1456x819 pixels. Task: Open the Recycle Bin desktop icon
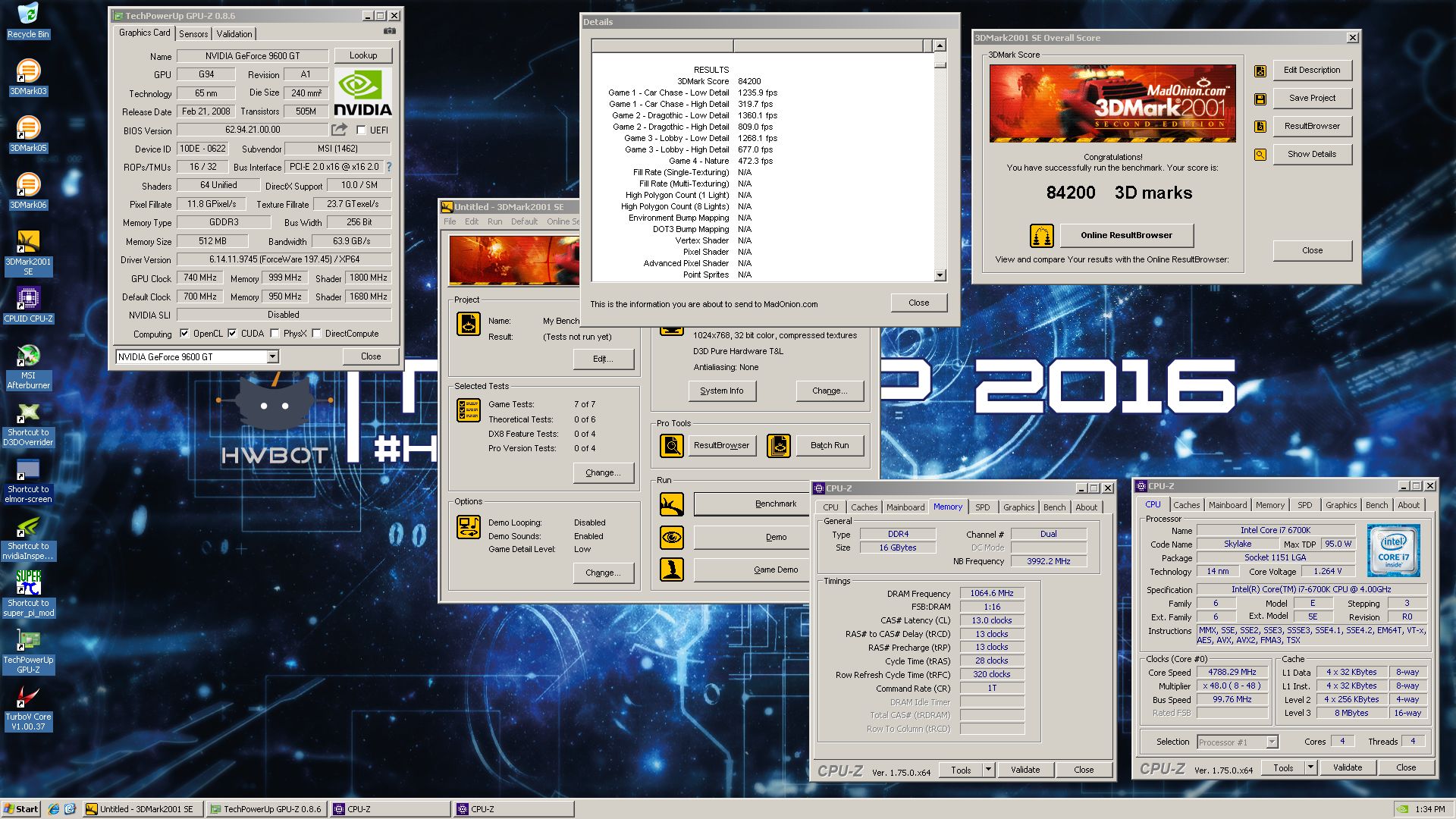point(28,21)
